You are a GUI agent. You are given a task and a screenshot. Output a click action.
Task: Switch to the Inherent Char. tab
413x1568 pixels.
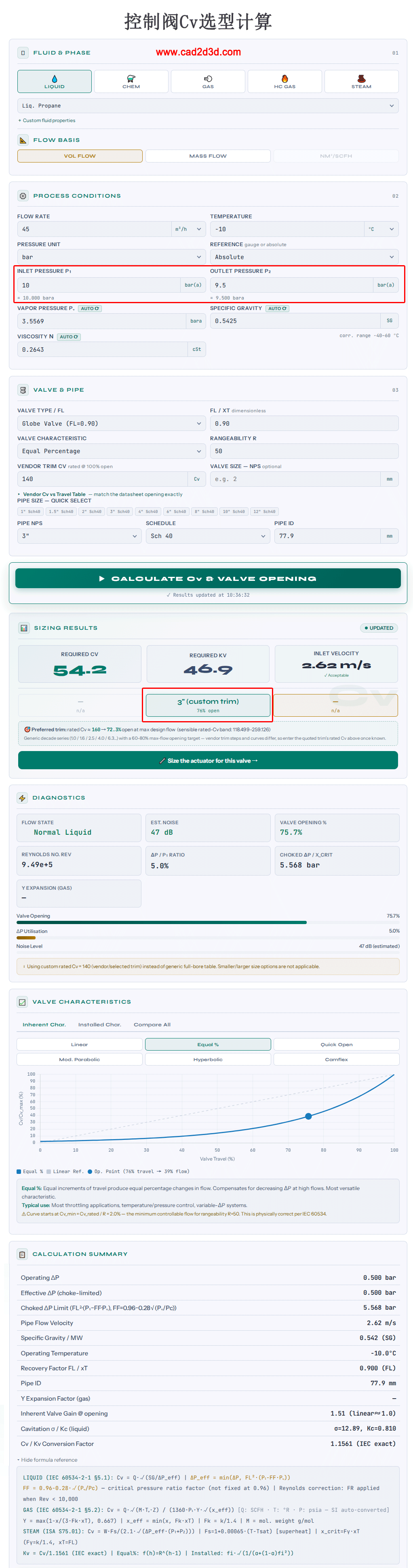(44, 1025)
